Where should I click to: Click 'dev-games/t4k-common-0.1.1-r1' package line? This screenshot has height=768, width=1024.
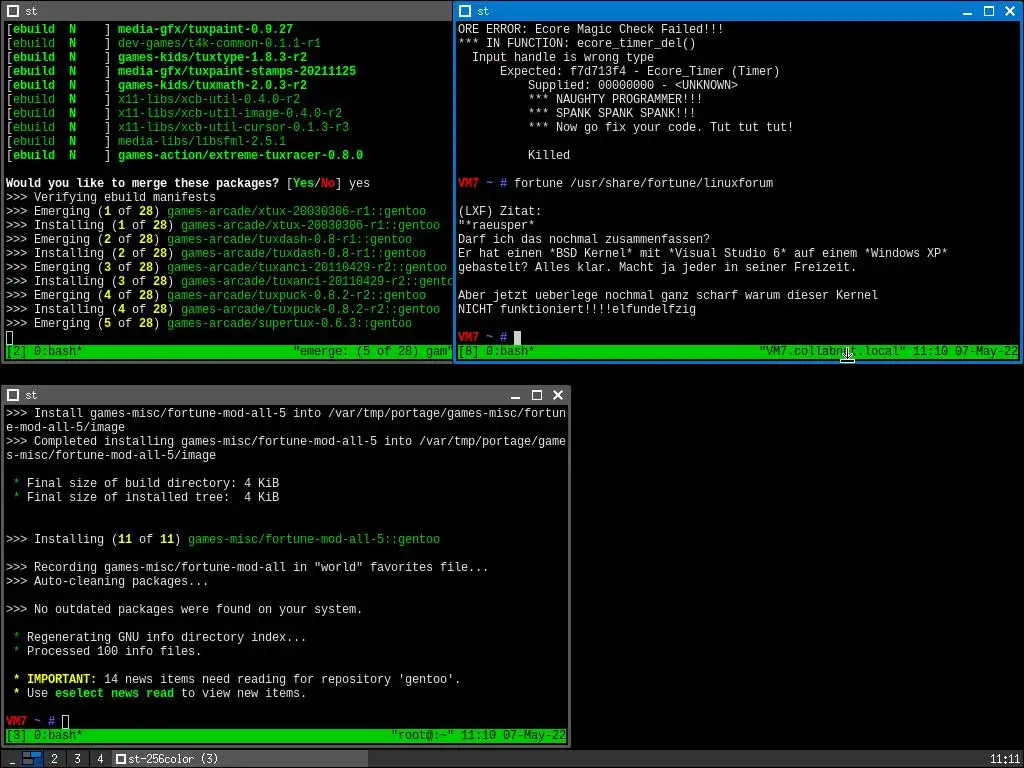(219, 43)
